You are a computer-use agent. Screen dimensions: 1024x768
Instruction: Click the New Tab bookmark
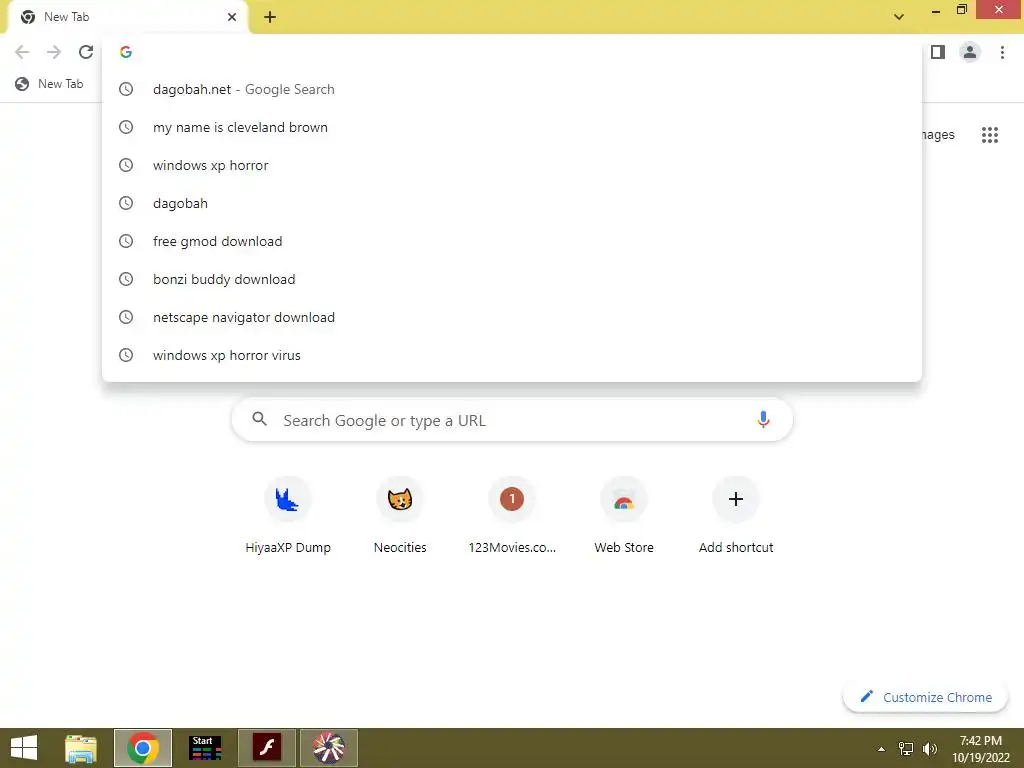tap(50, 84)
